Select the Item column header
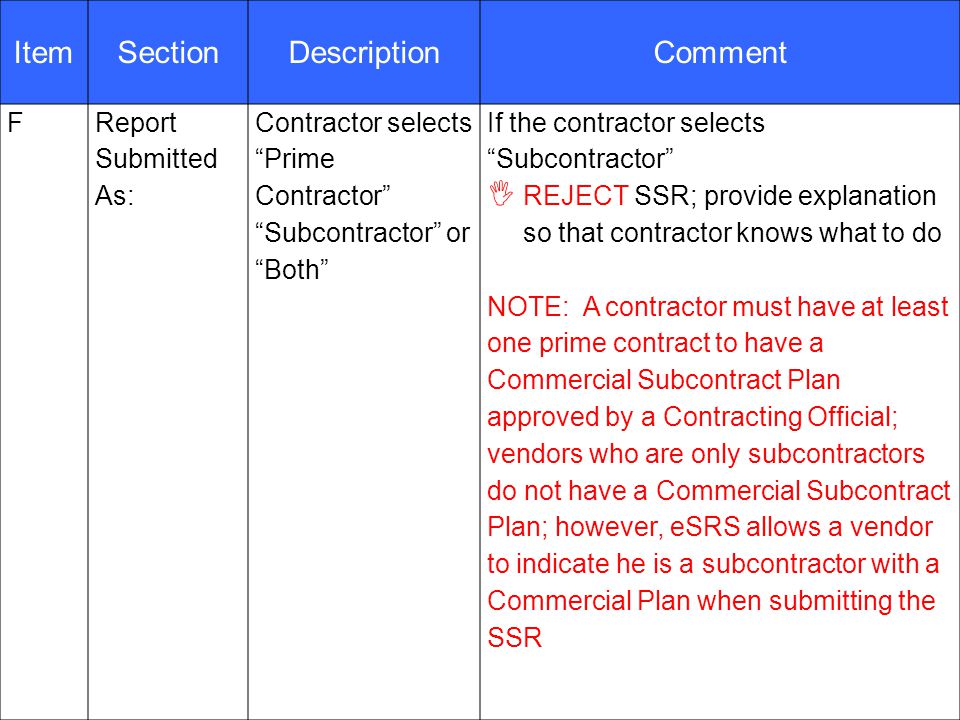Image resolution: width=960 pixels, height=720 pixels. [43, 52]
